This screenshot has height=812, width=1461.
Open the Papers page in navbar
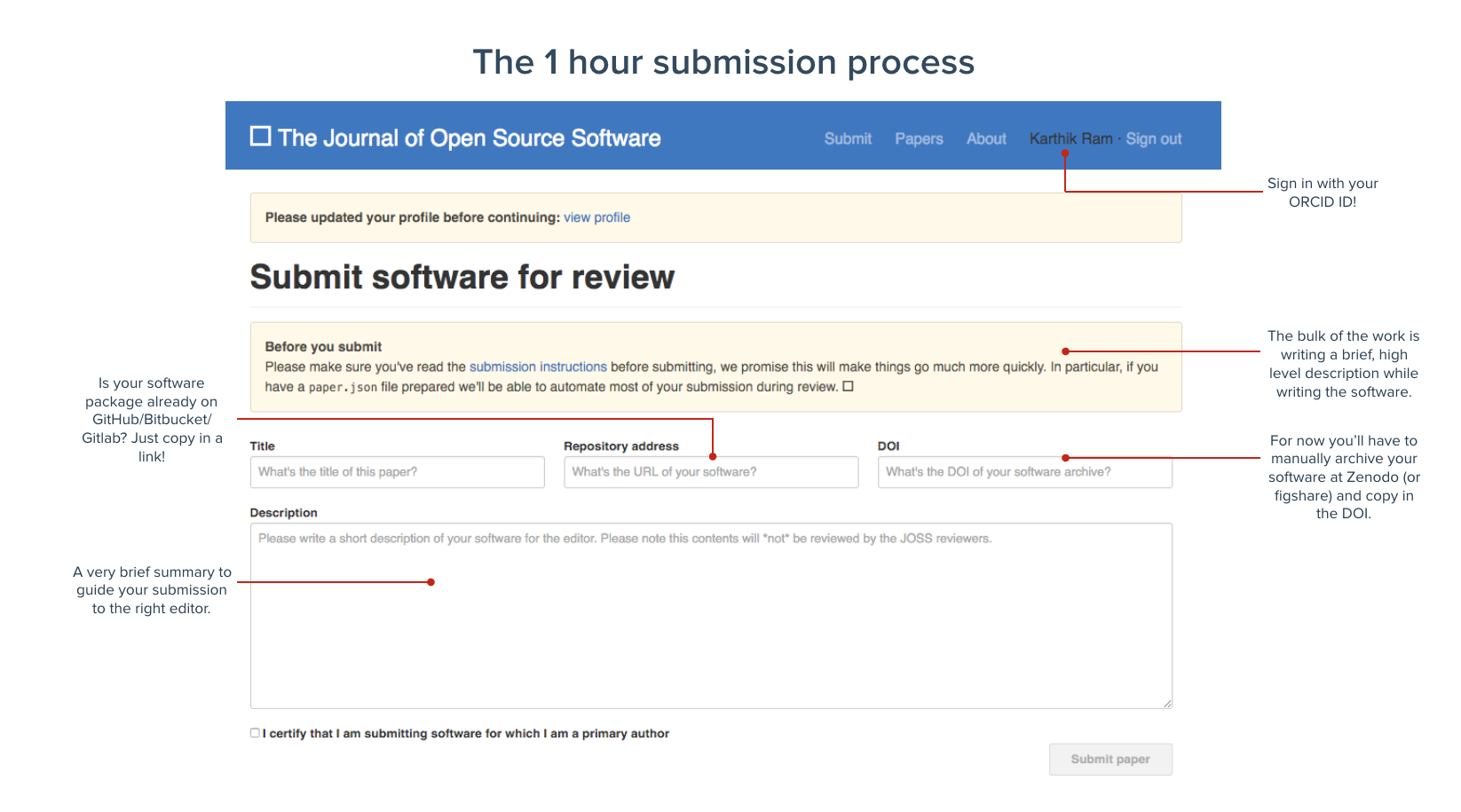[x=918, y=139]
